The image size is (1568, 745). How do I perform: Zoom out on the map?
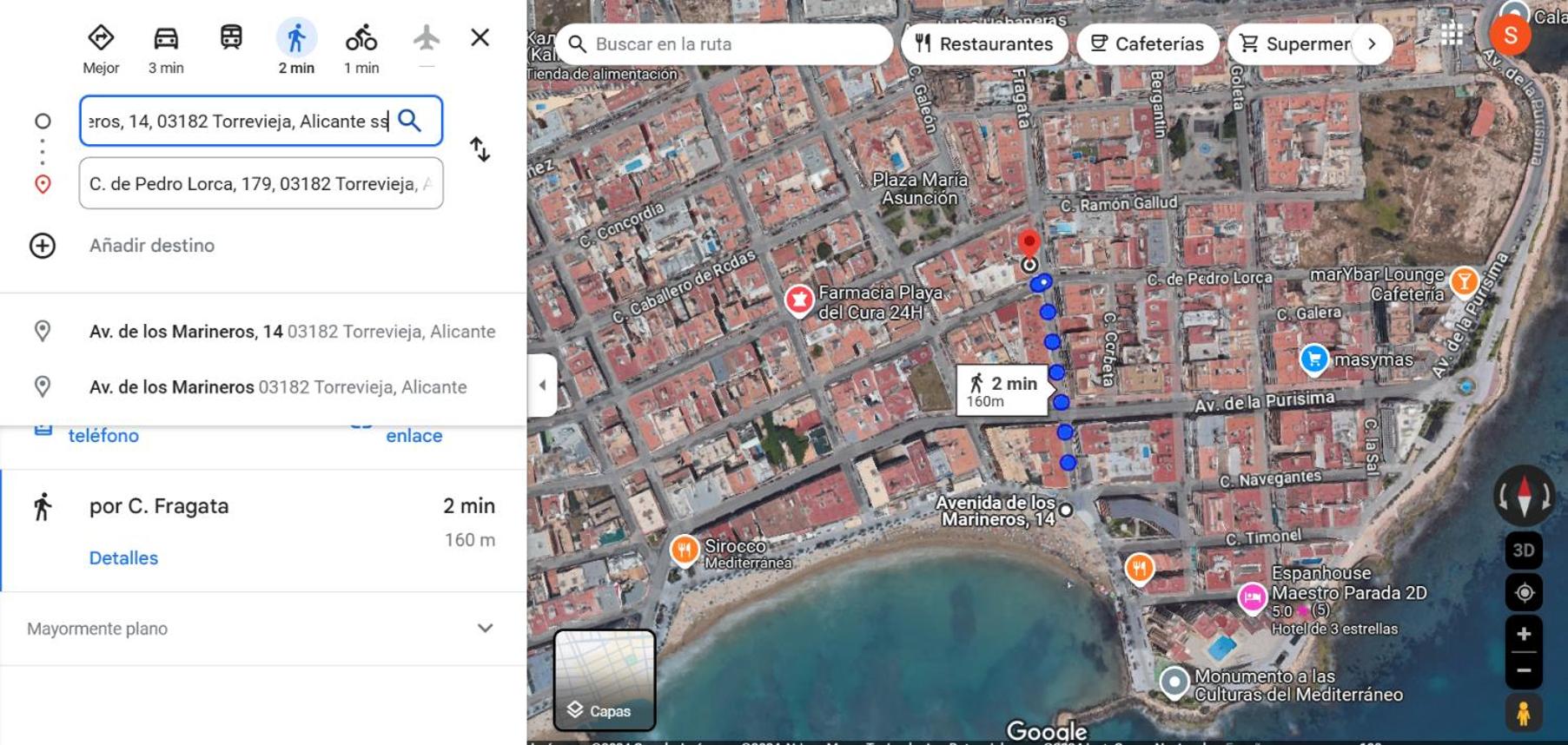[x=1524, y=670]
